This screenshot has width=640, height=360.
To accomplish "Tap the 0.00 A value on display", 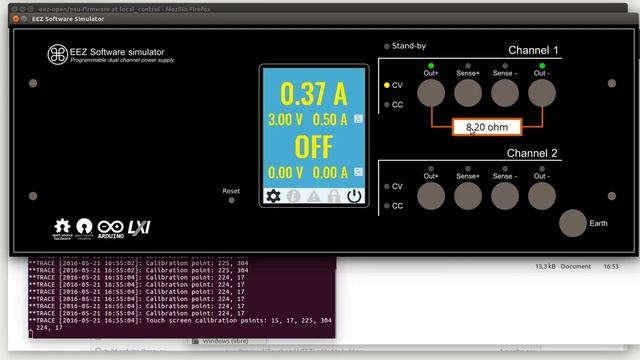I will click(x=330, y=173).
